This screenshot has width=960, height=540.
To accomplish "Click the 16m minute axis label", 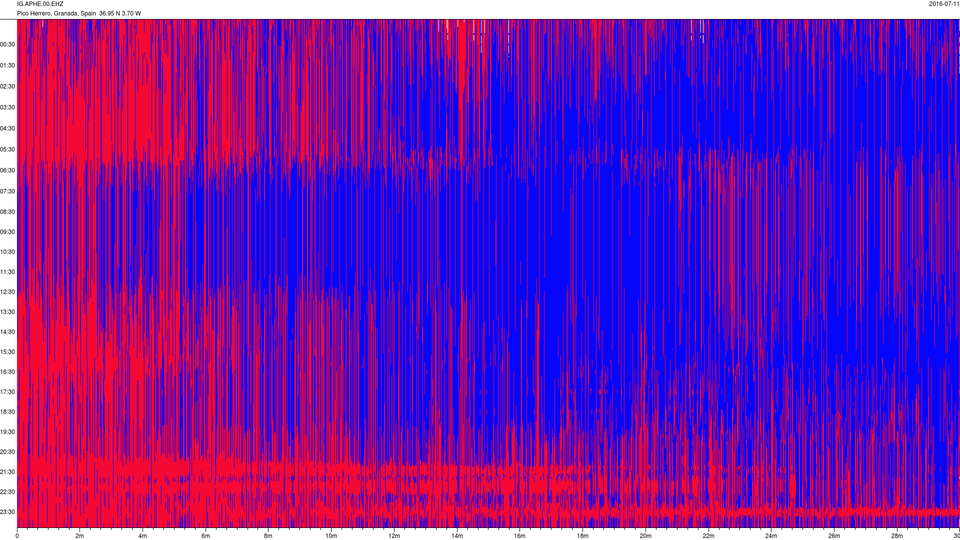I will point(520,536).
